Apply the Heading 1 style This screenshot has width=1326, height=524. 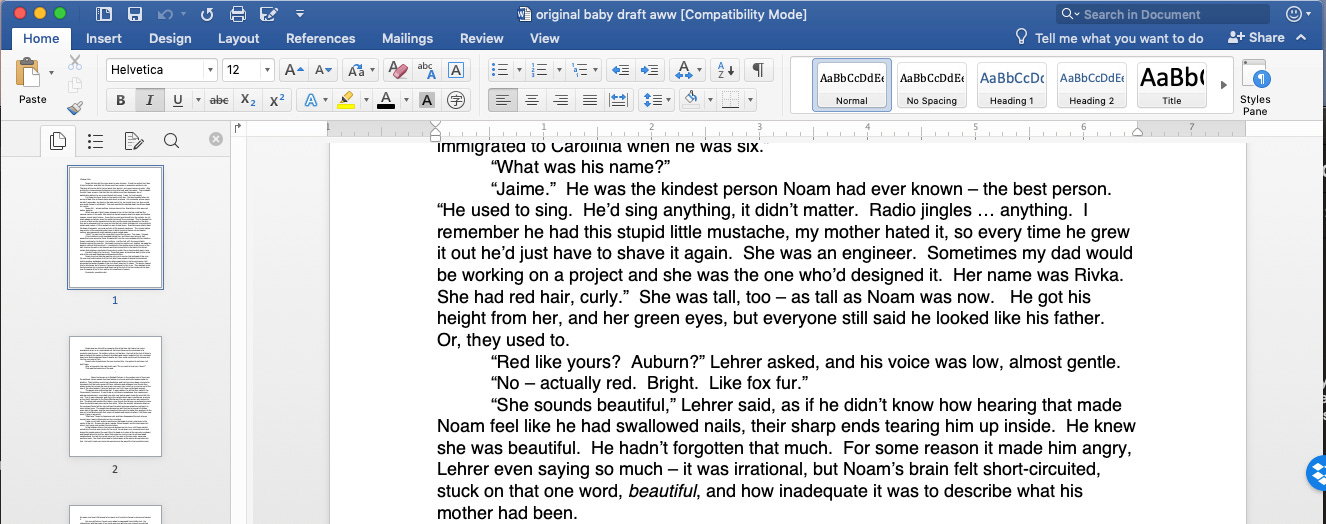(x=1012, y=85)
